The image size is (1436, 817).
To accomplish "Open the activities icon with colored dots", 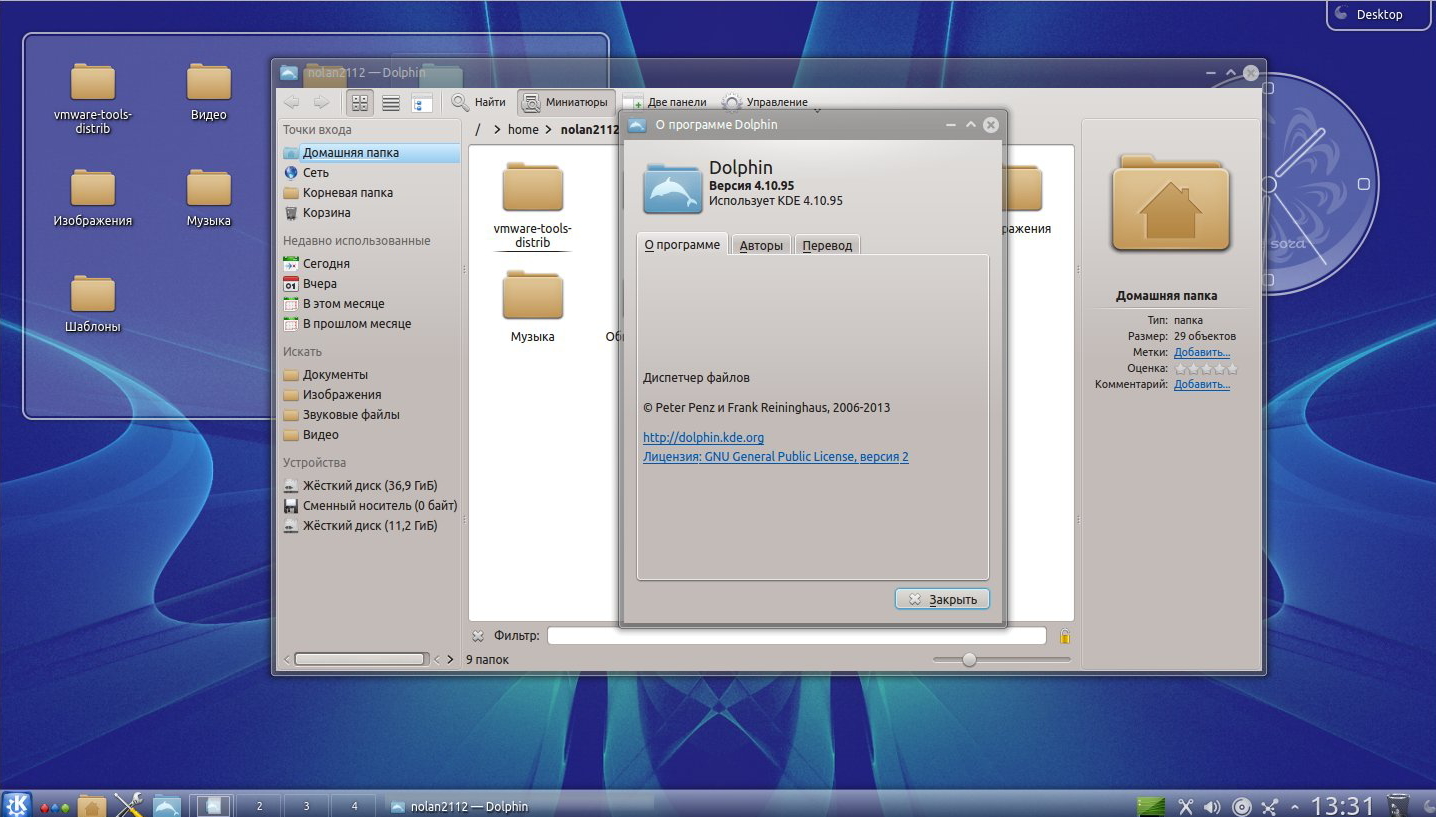I will click(54, 806).
